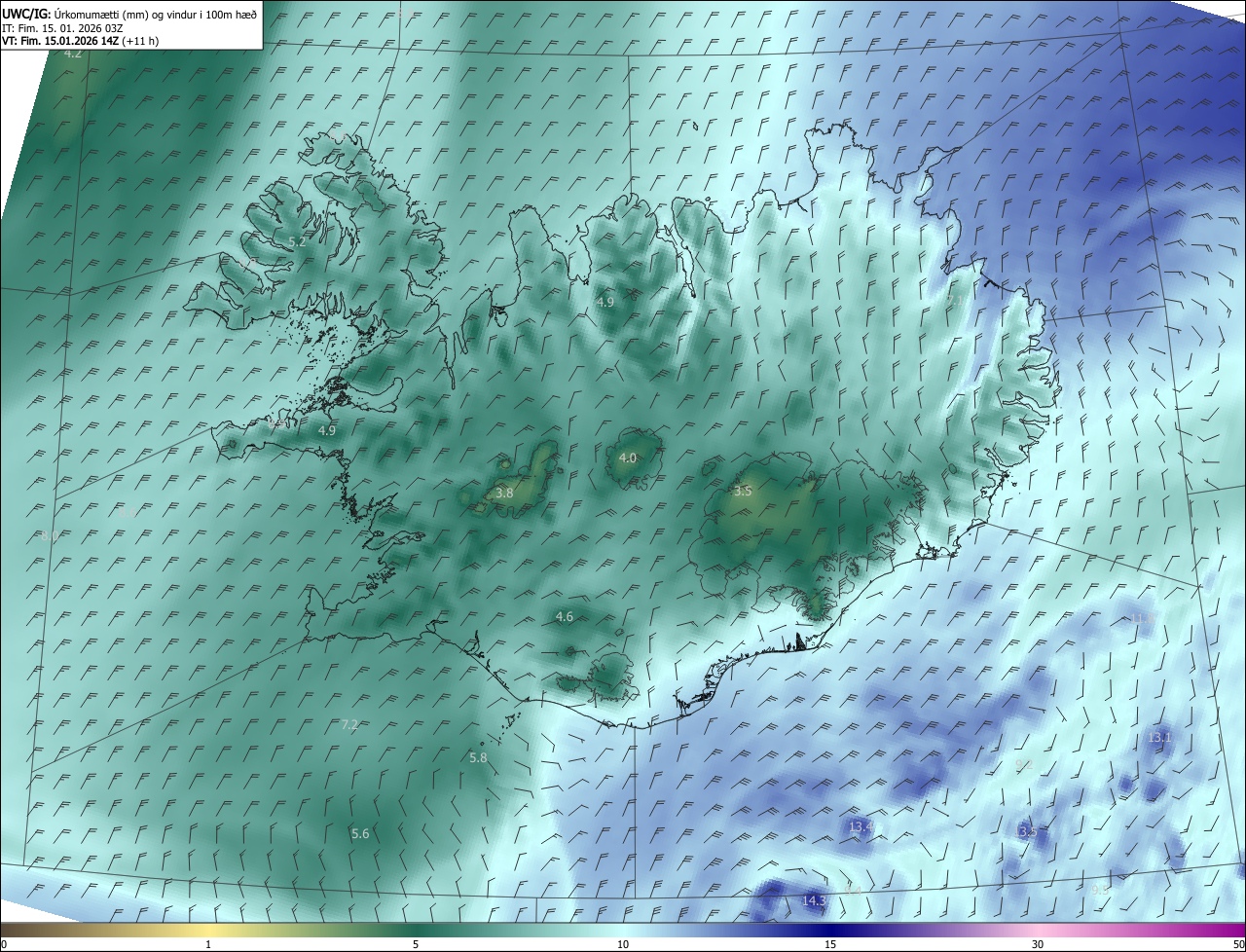Click the valid time line 'VT: Fim. 15.01.2026 14Z (+11 h)'
This screenshot has width=1246, height=952.
coord(80,41)
